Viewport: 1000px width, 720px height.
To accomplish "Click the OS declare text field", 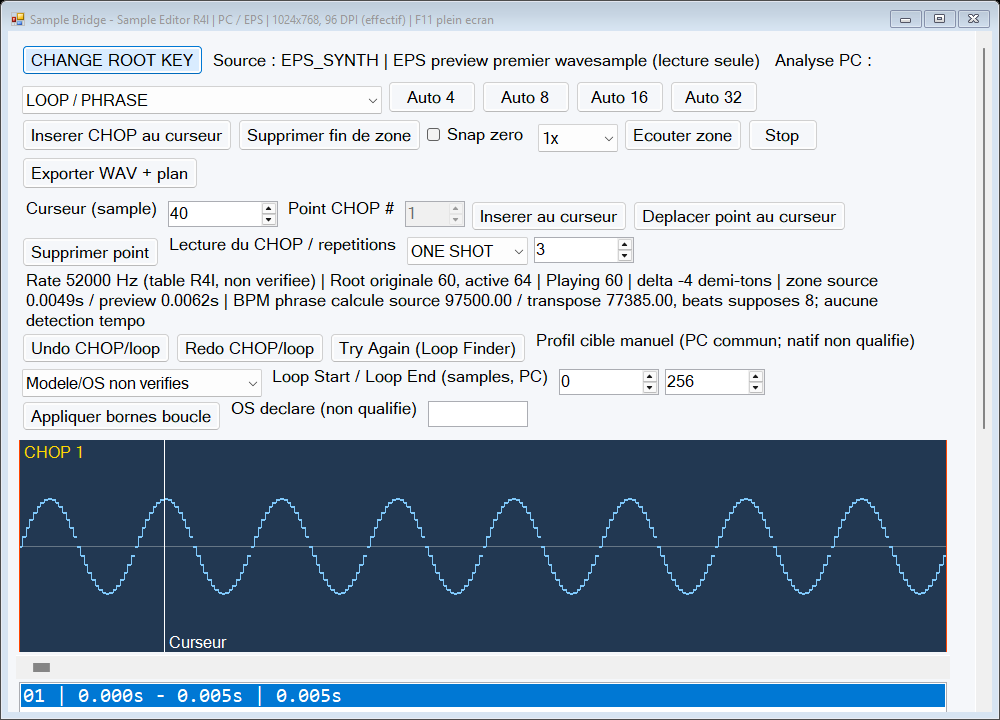I will (478, 414).
